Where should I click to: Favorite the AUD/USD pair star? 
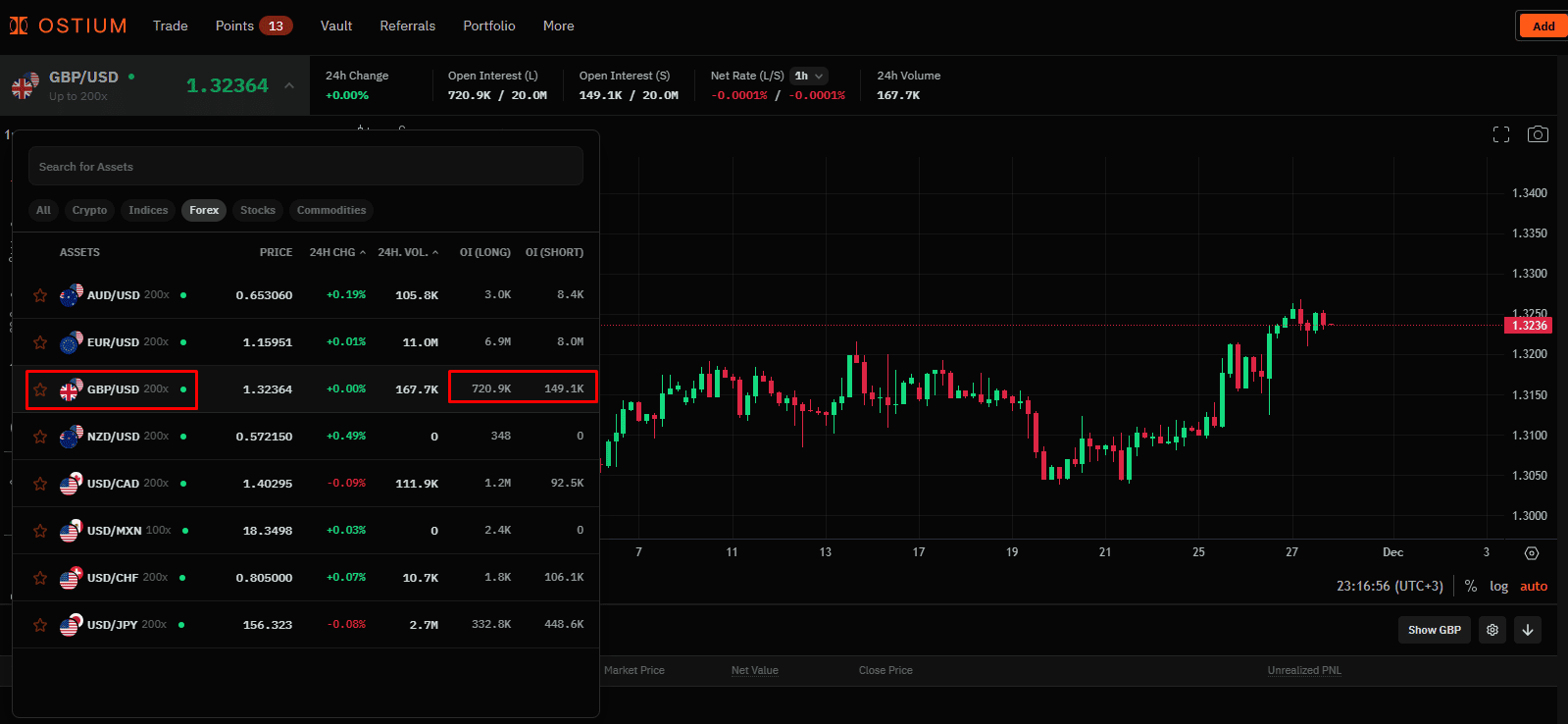[x=40, y=295]
